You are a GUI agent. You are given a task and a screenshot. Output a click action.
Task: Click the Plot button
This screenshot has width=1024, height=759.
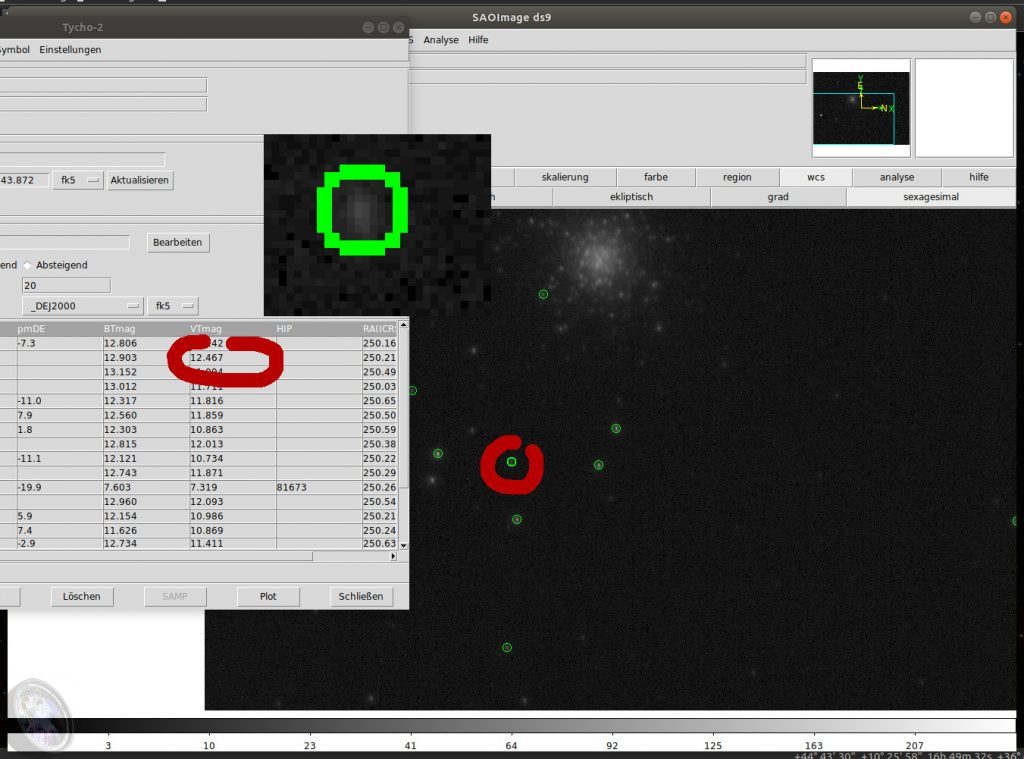[x=268, y=596]
